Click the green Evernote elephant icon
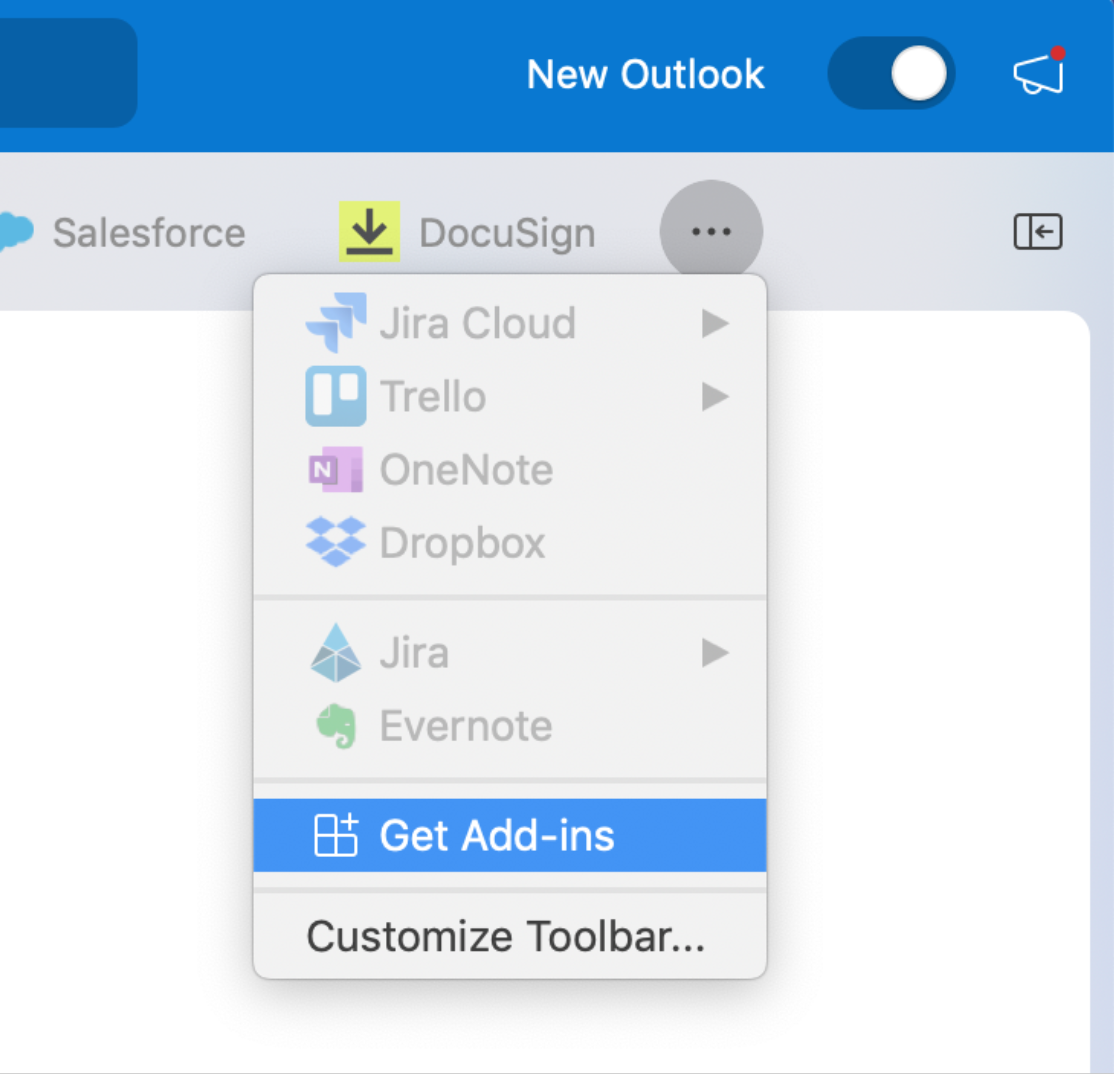Image resolution: width=1114 pixels, height=1074 pixels. pos(336,726)
